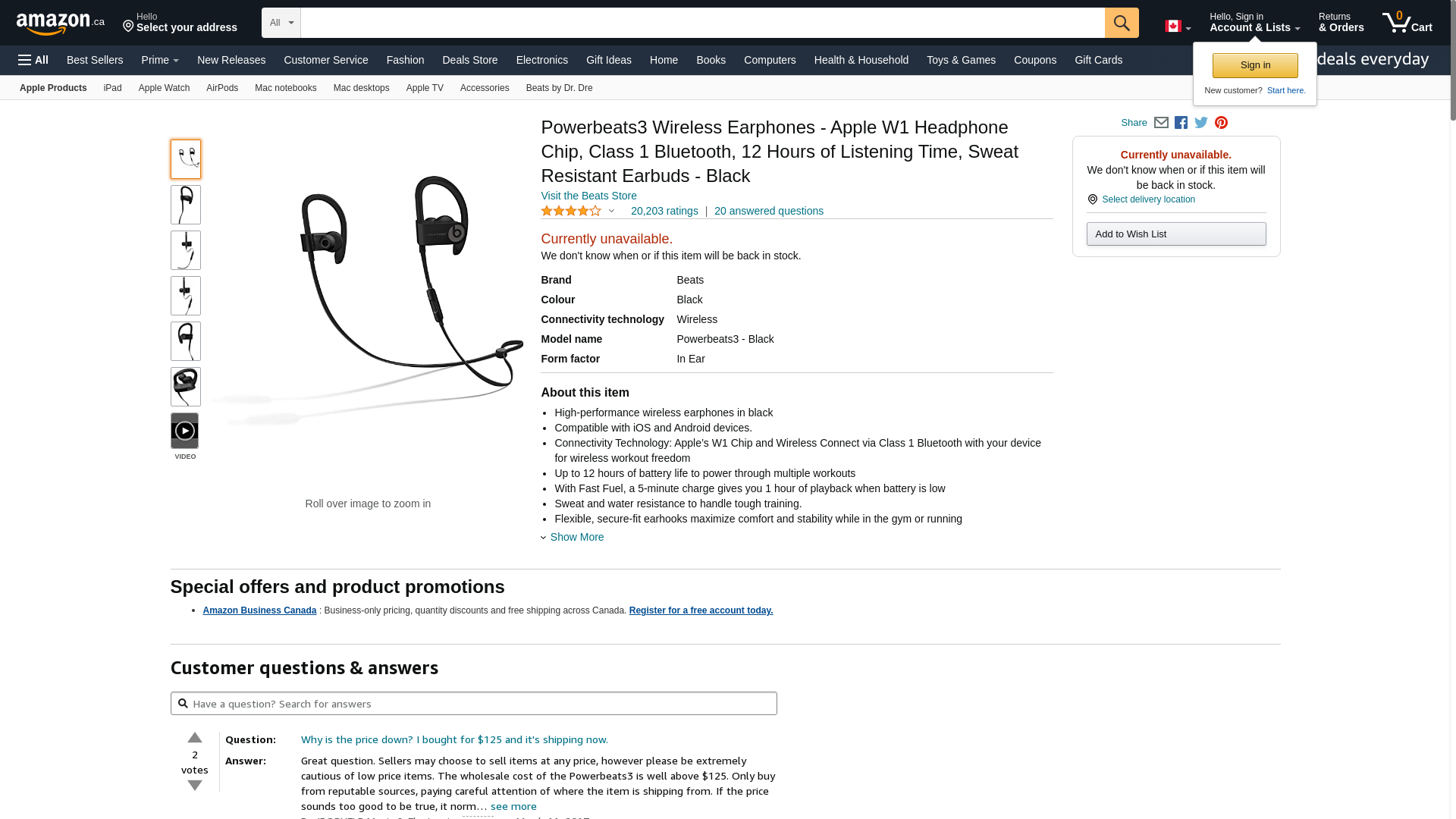Viewport: 1456px width, 819px height.
Task: Downvote the price question answer
Action: (x=195, y=786)
